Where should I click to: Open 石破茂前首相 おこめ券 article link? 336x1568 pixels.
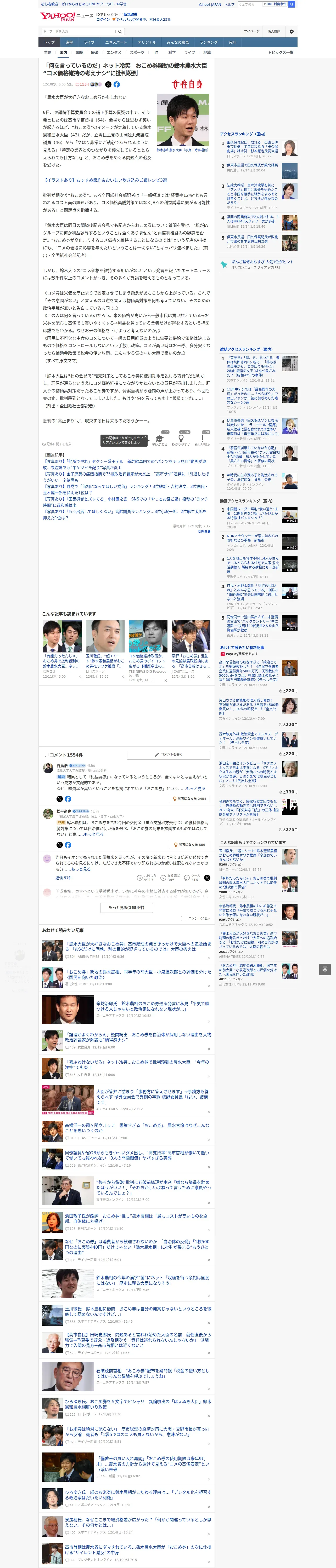click(x=153, y=1373)
